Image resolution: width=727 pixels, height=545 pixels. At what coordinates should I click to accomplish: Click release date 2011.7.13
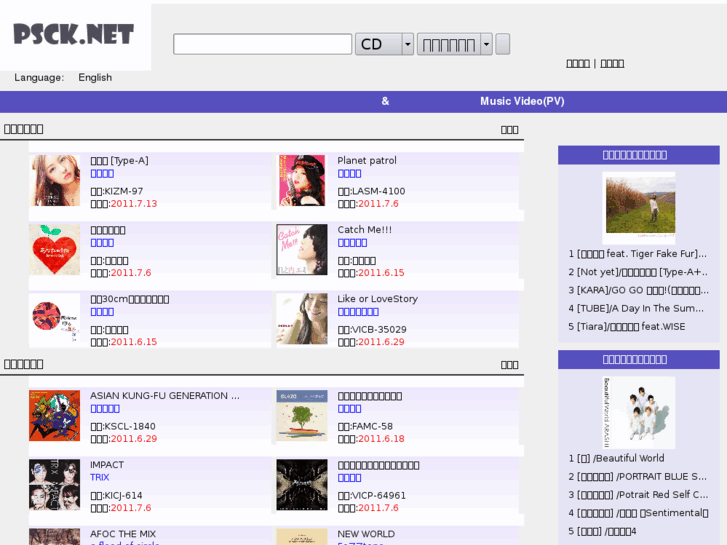coord(134,204)
